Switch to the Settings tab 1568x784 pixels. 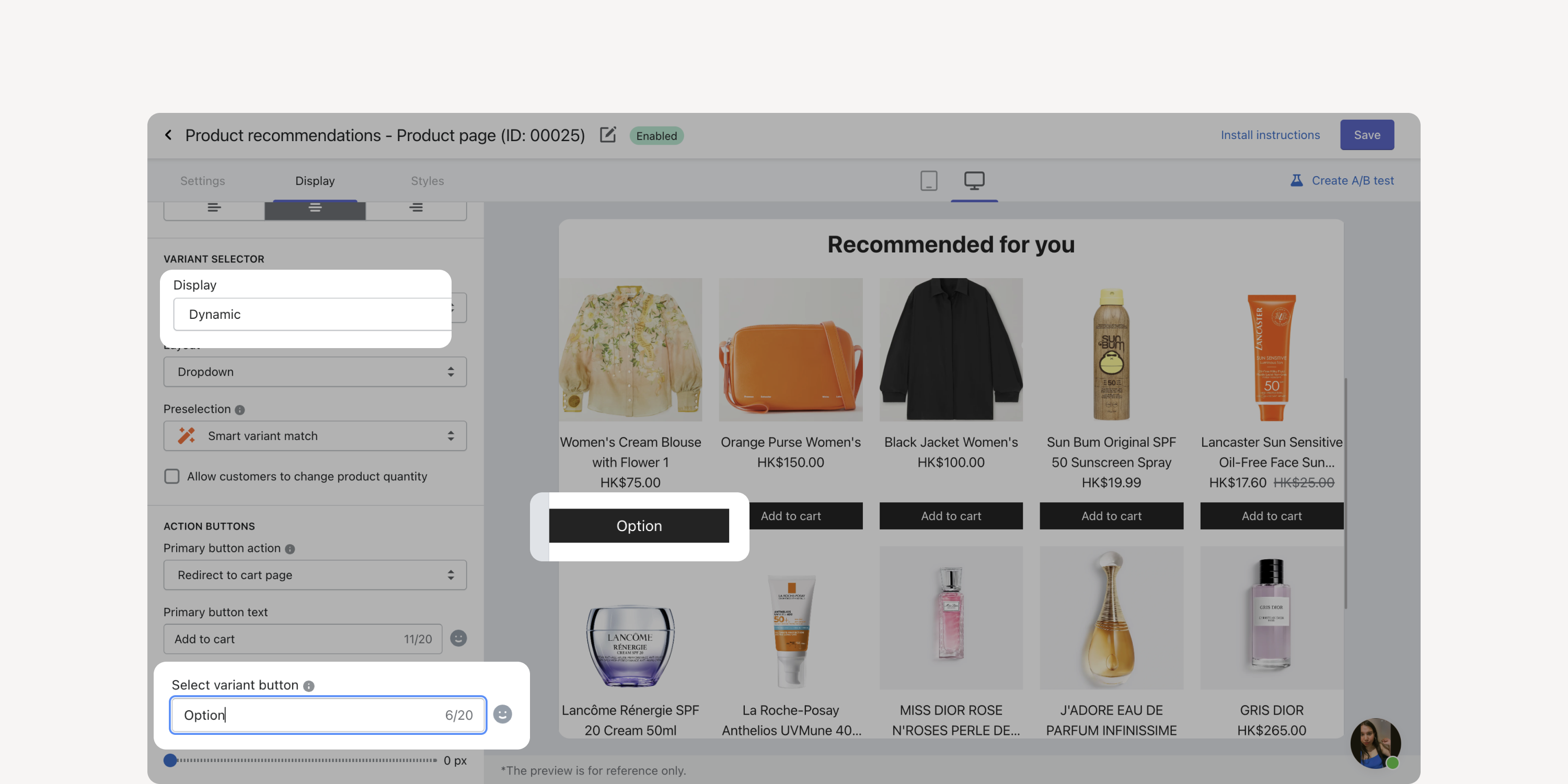(203, 181)
